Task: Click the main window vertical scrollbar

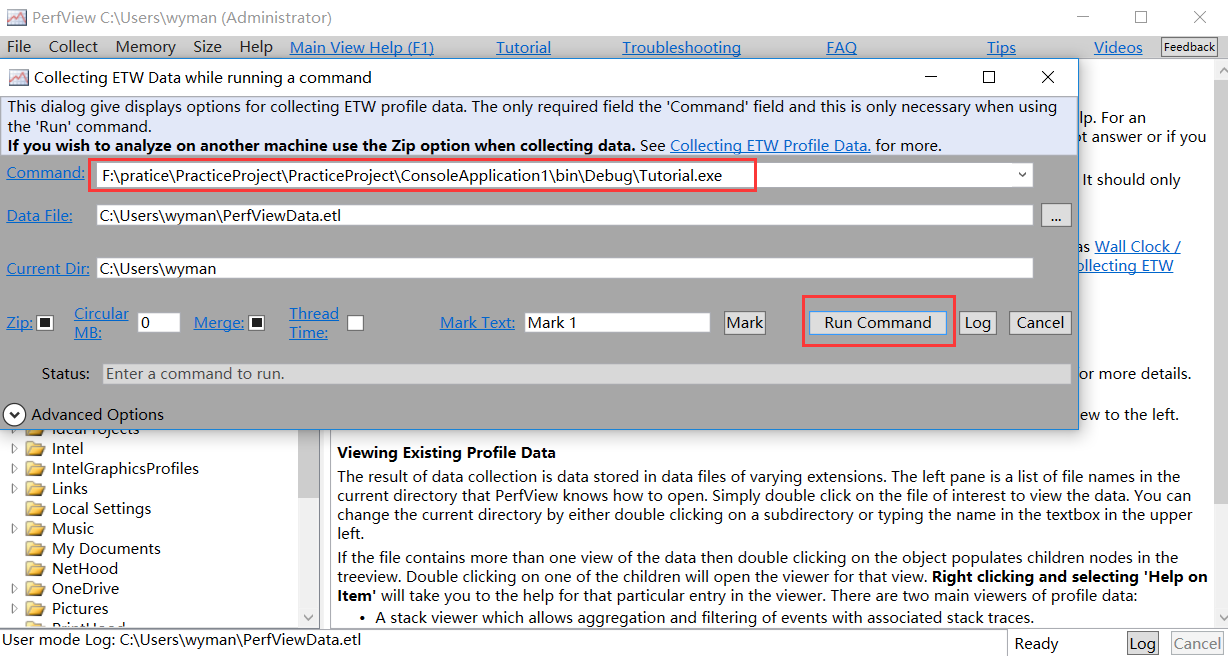Action: (1219, 345)
